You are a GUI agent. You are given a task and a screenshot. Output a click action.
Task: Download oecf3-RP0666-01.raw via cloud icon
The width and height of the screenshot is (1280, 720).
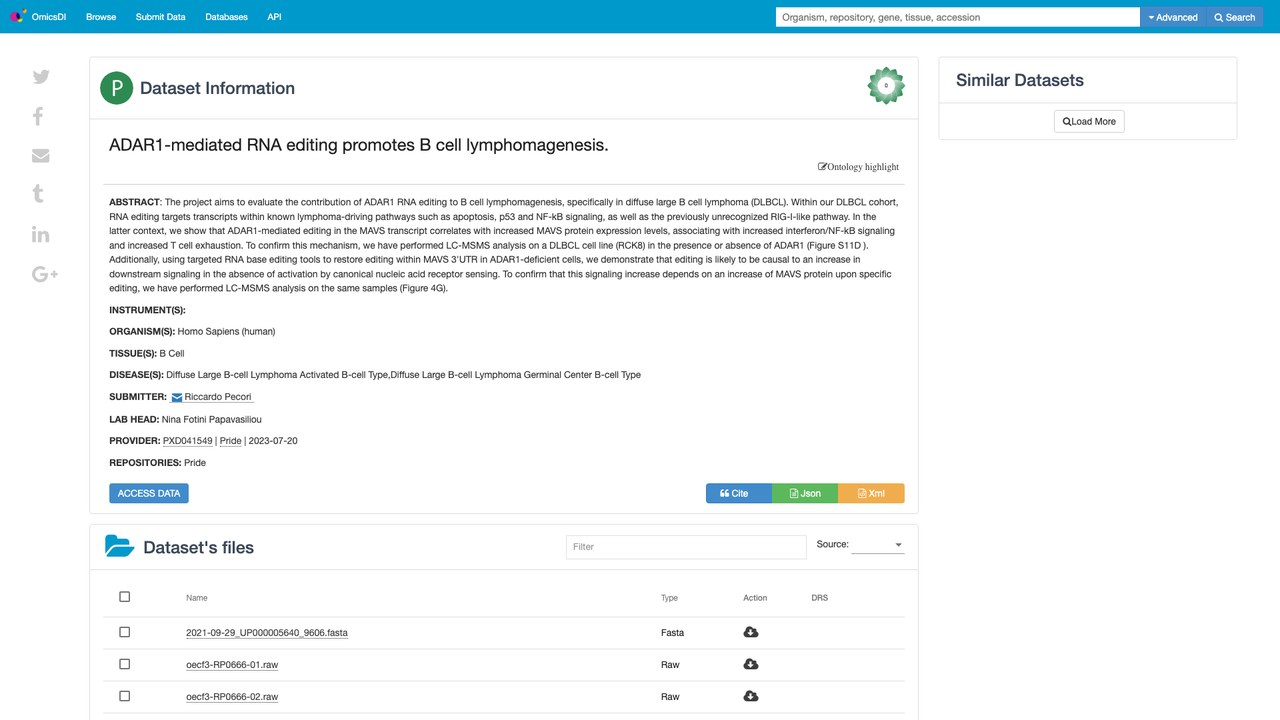751,664
